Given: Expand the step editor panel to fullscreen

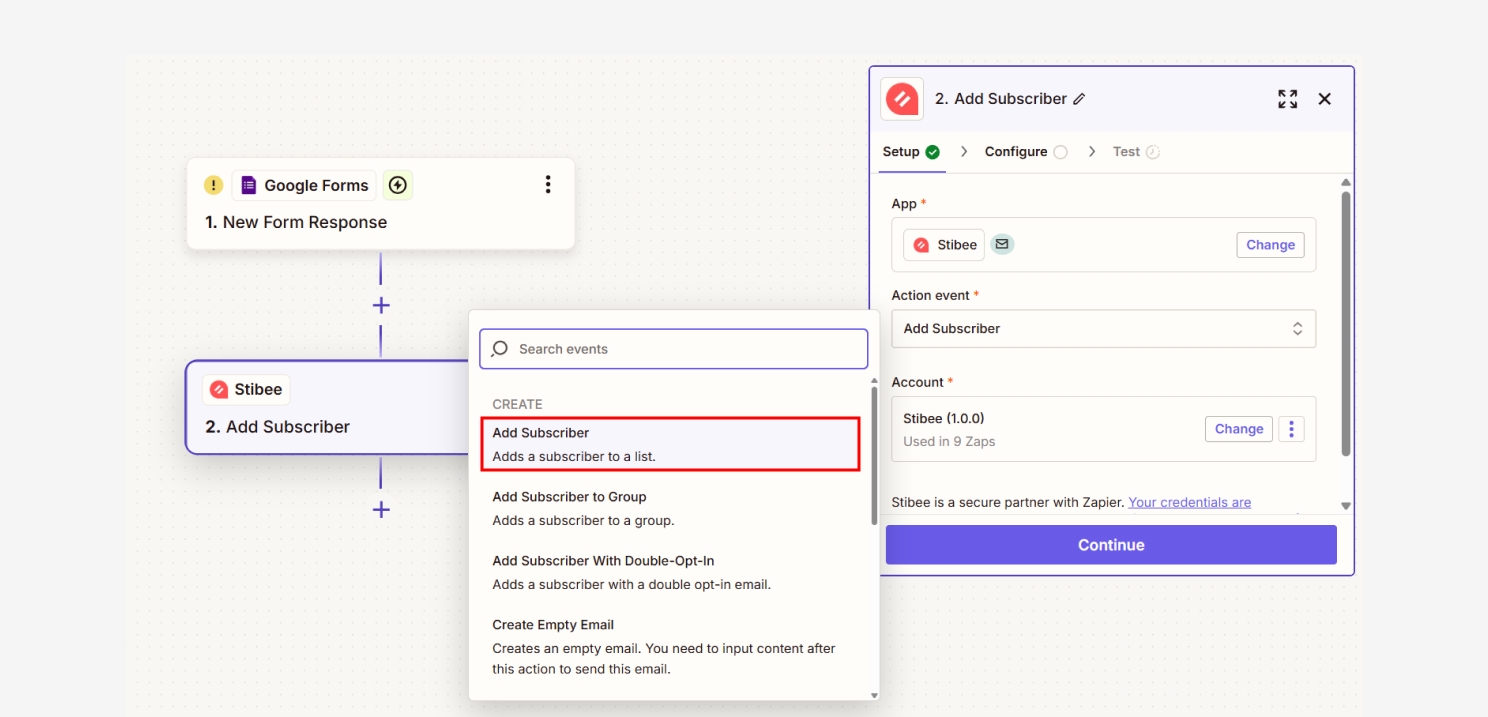Looking at the screenshot, I should pyautogui.click(x=1287, y=99).
